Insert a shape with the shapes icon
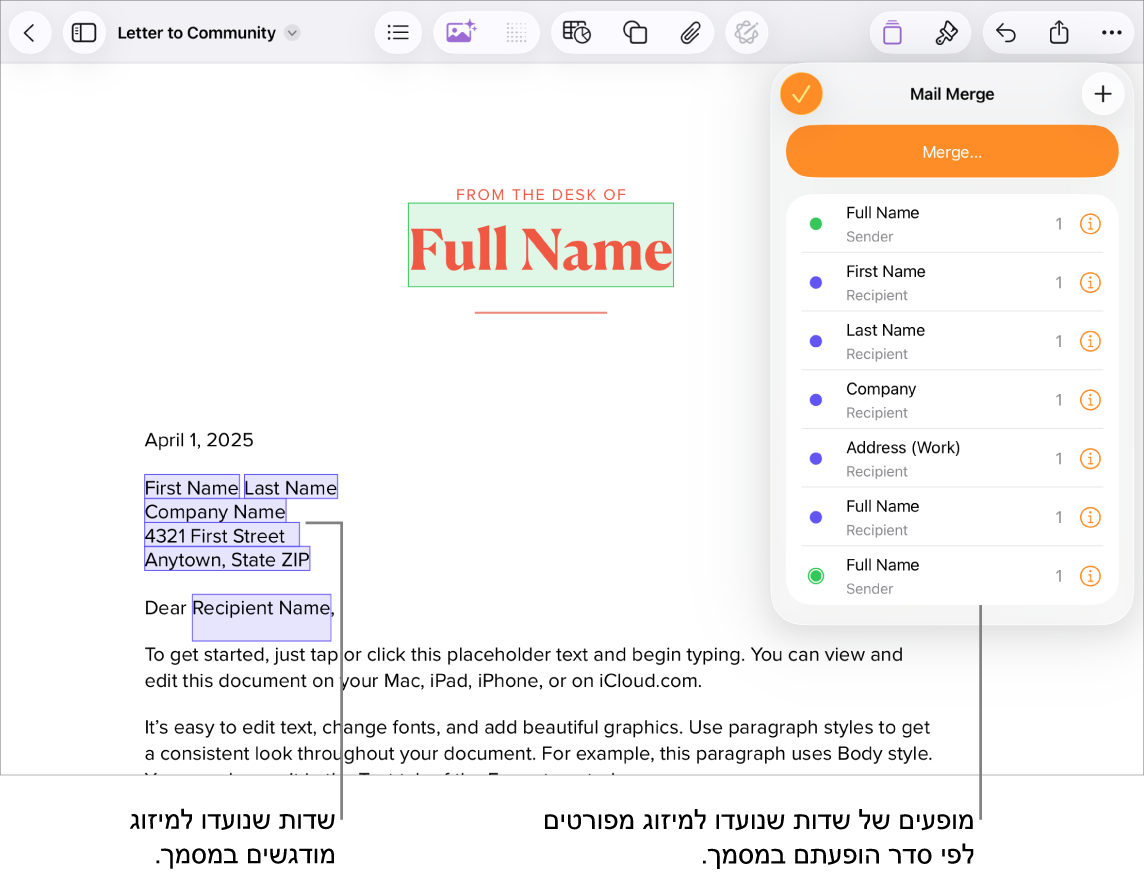This screenshot has height=888, width=1144. coord(635,32)
